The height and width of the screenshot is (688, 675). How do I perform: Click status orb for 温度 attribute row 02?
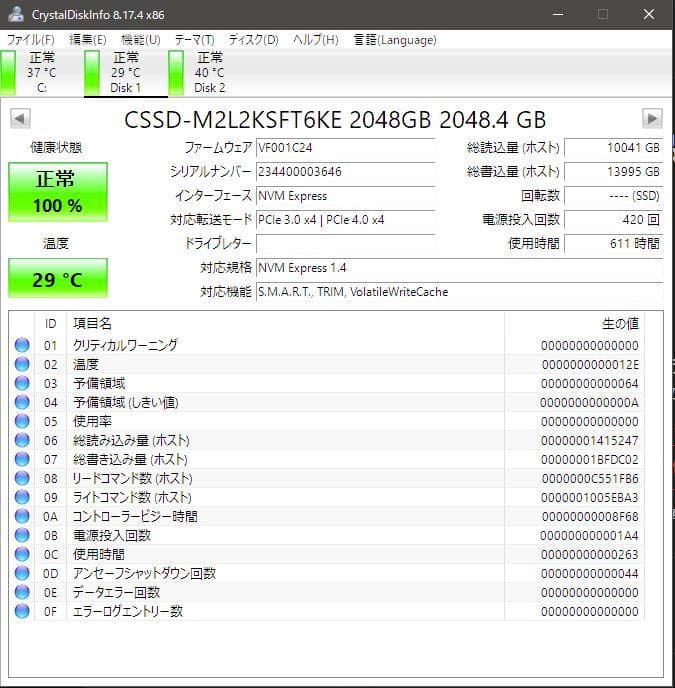[x=22, y=364]
